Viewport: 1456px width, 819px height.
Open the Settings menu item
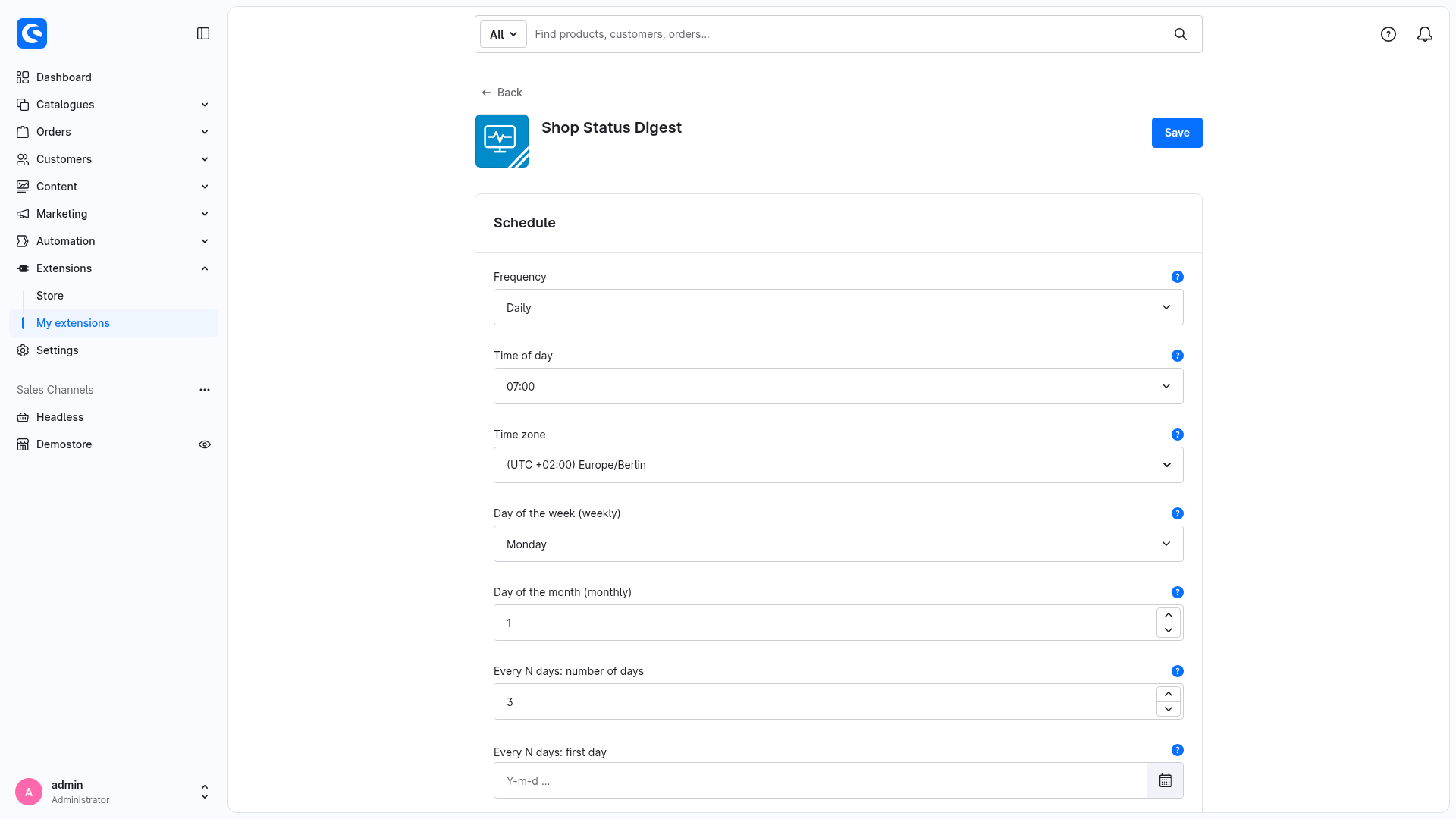pos(114,350)
